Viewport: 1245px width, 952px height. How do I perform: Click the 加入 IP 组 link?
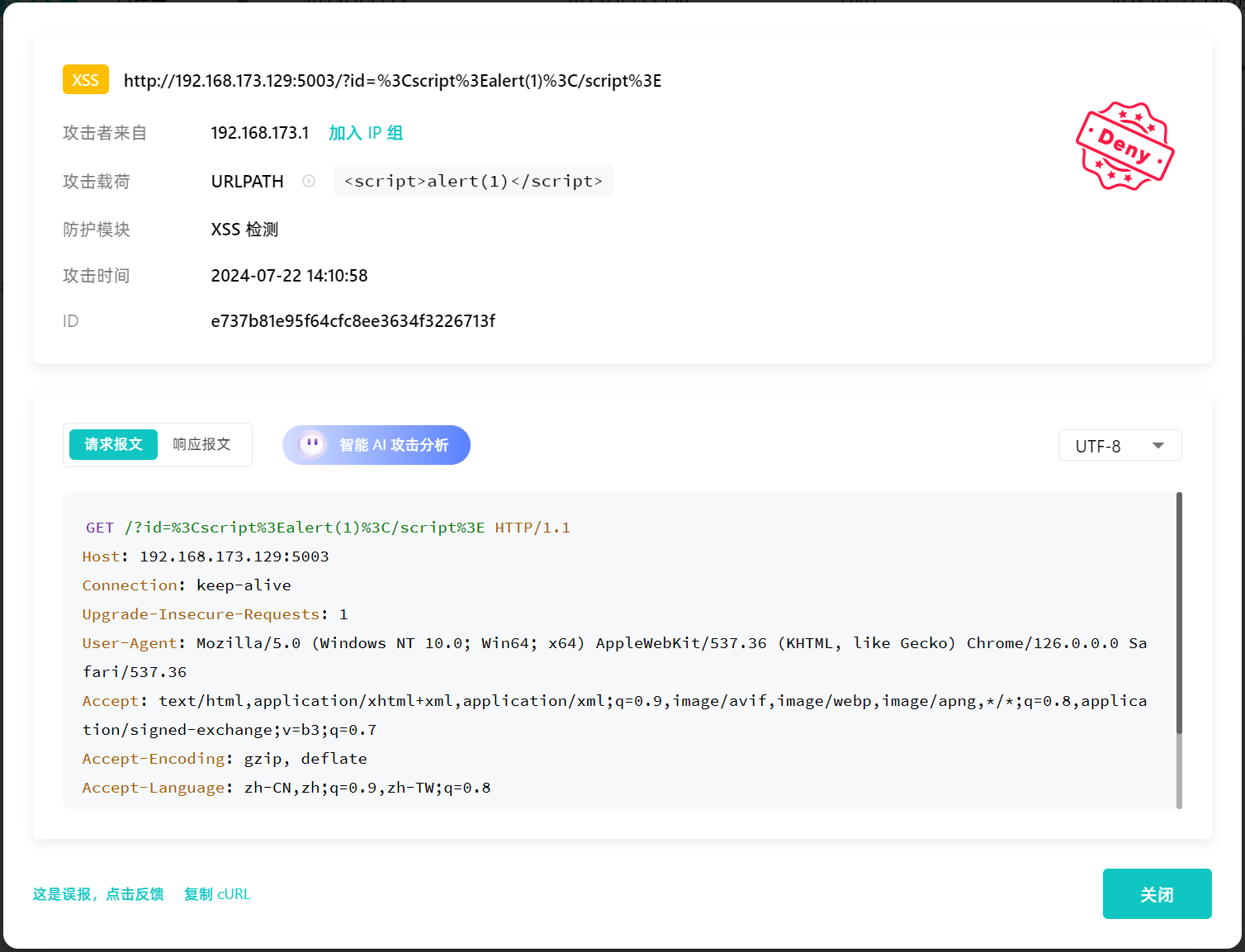[x=365, y=133]
